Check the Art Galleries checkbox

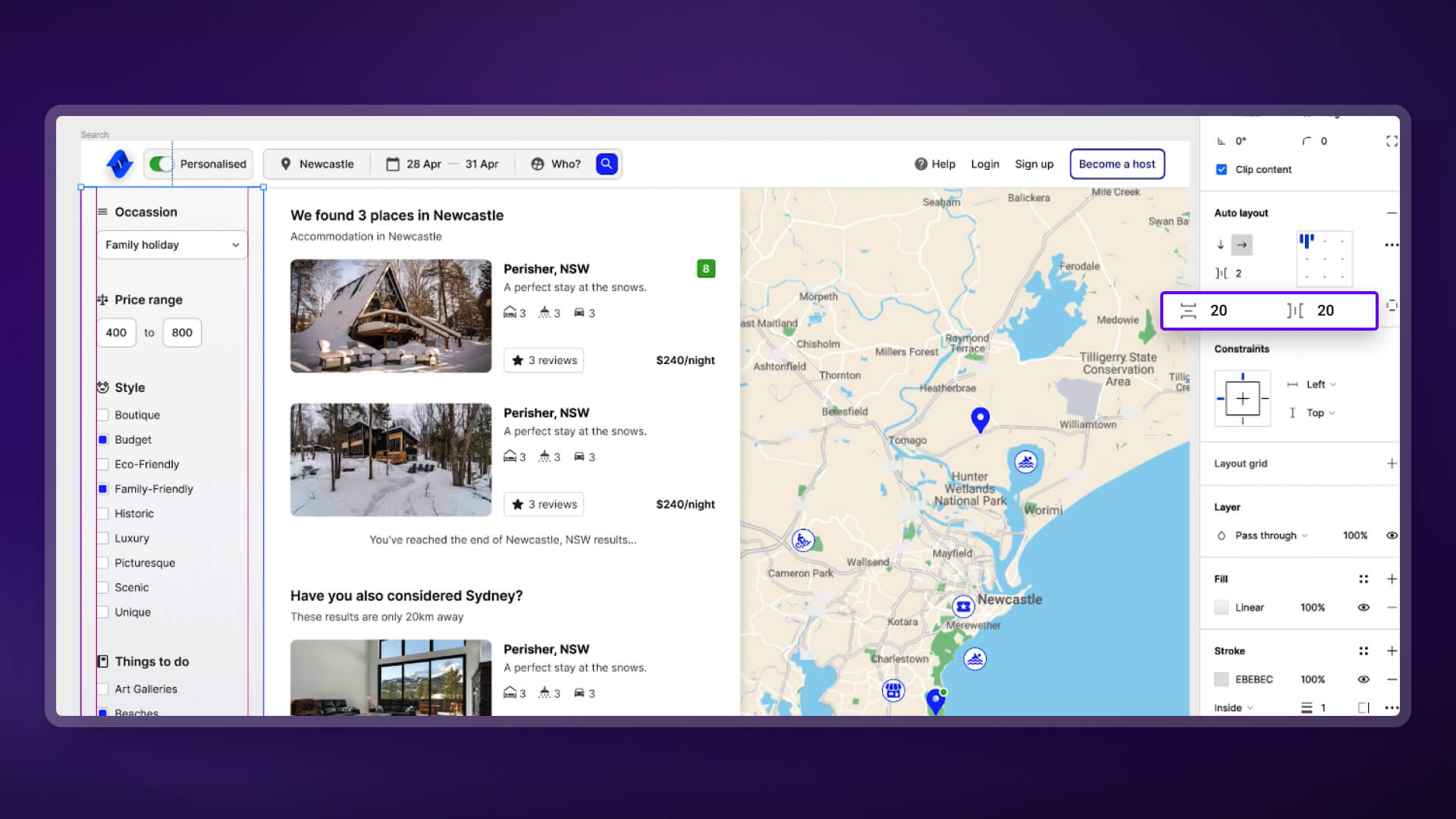click(x=102, y=689)
